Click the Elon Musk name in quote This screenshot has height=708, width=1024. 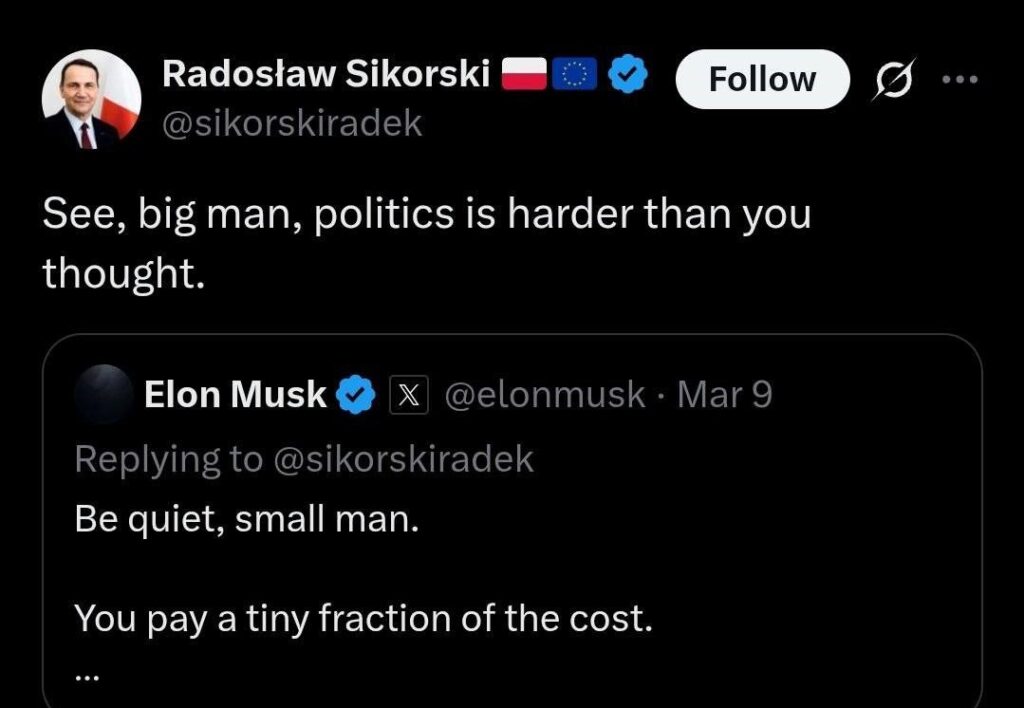(235, 395)
